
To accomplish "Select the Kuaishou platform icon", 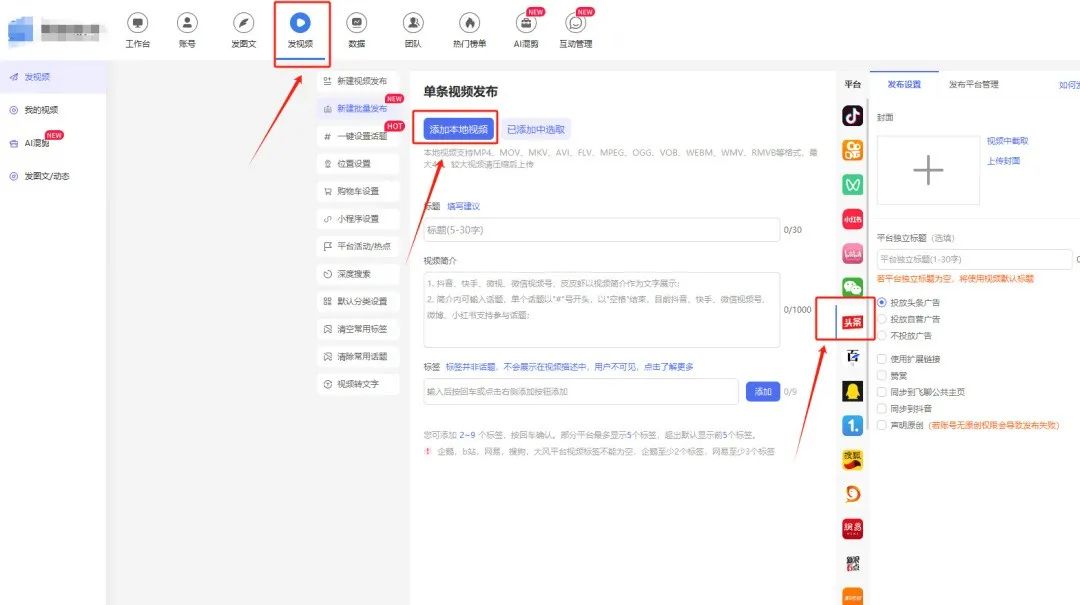I will point(853,150).
